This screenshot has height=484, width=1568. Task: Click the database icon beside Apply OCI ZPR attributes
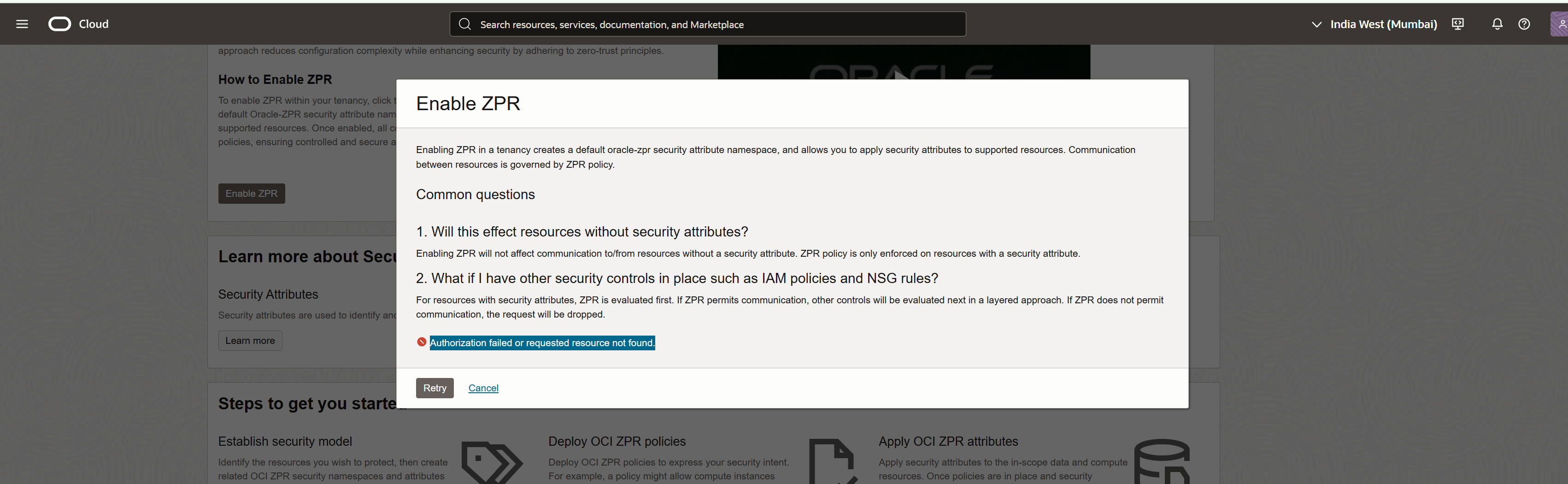(1163, 462)
